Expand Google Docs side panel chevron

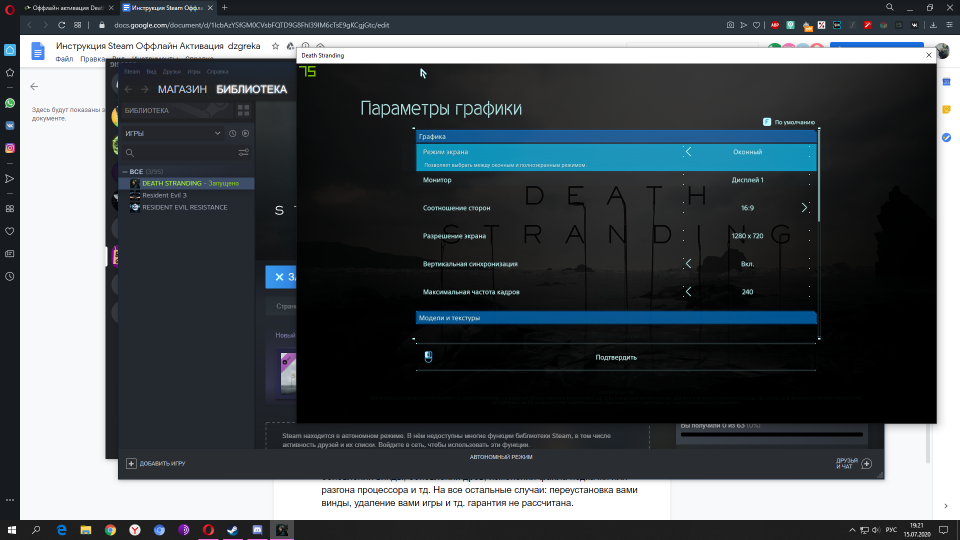pyautogui.click(x=946, y=506)
